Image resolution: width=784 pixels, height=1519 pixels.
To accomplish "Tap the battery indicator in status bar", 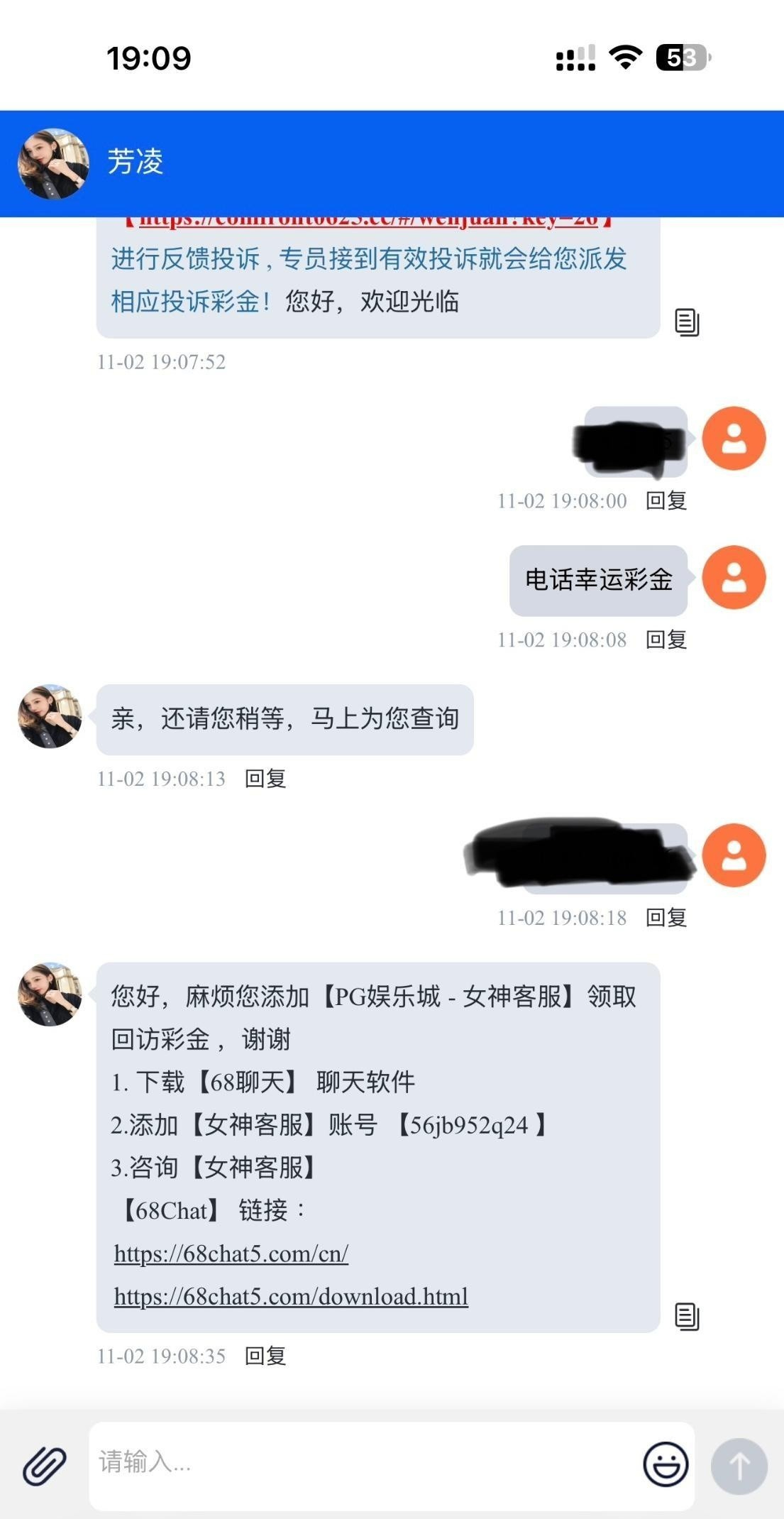I will tap(683, 57).
